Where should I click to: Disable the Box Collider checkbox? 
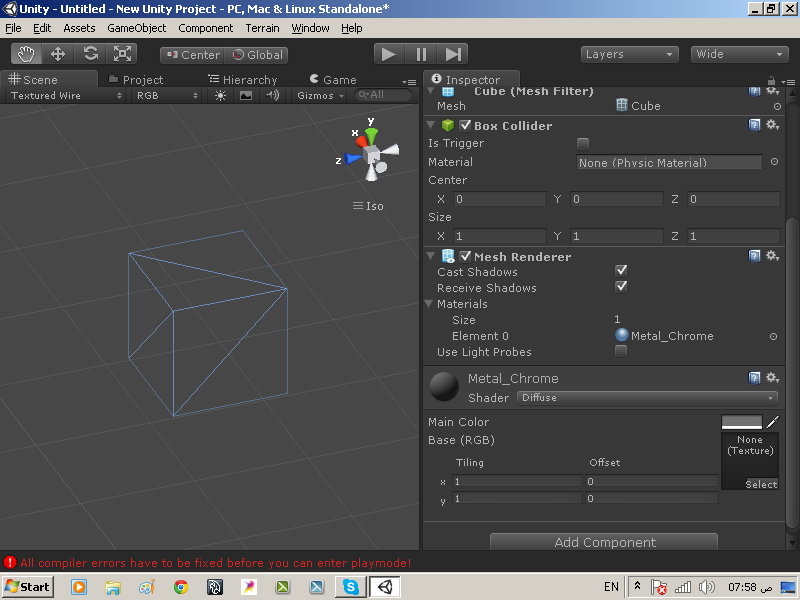(465, 125)
